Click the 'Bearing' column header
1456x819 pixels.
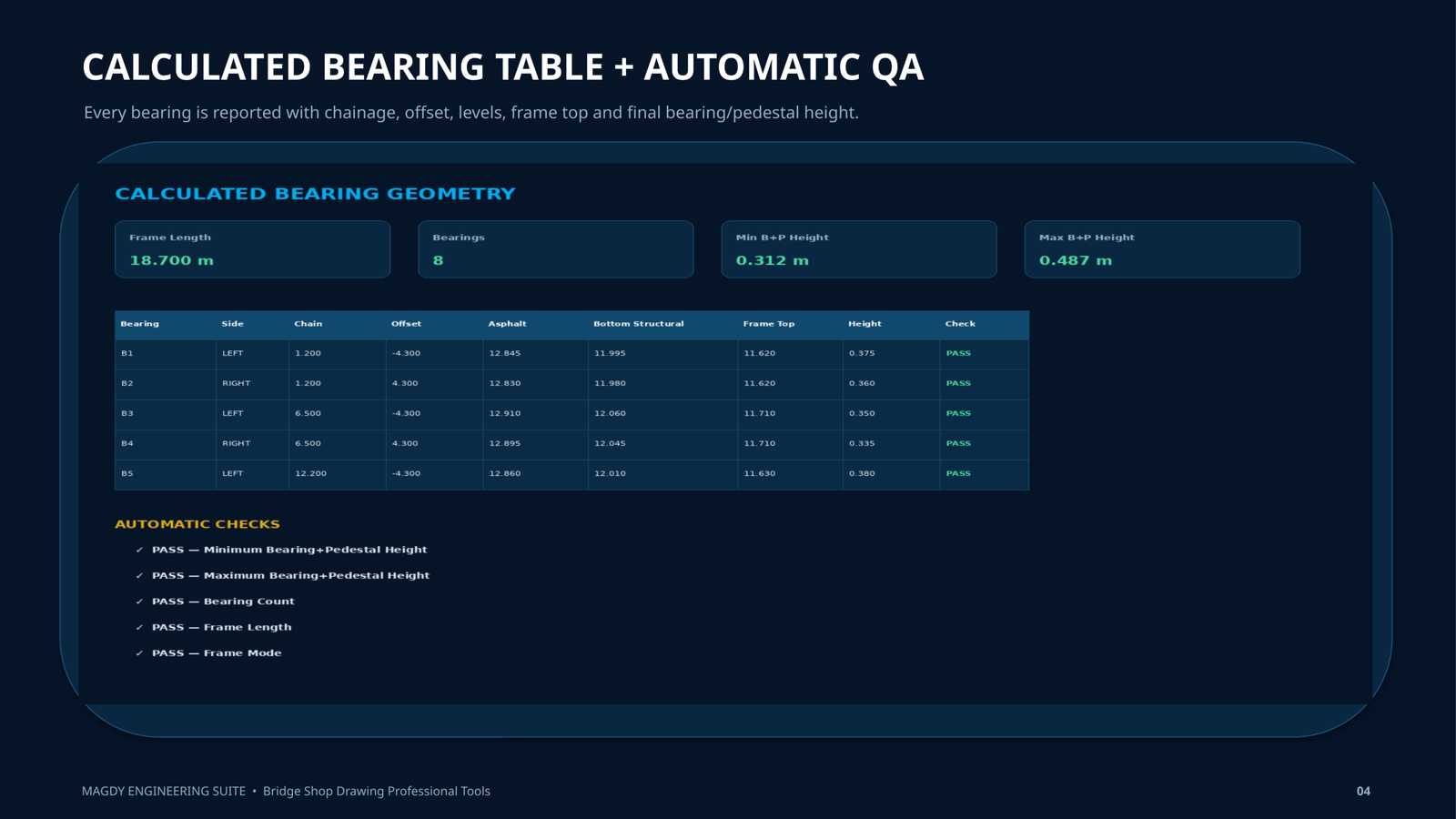(x=139, y=324)
